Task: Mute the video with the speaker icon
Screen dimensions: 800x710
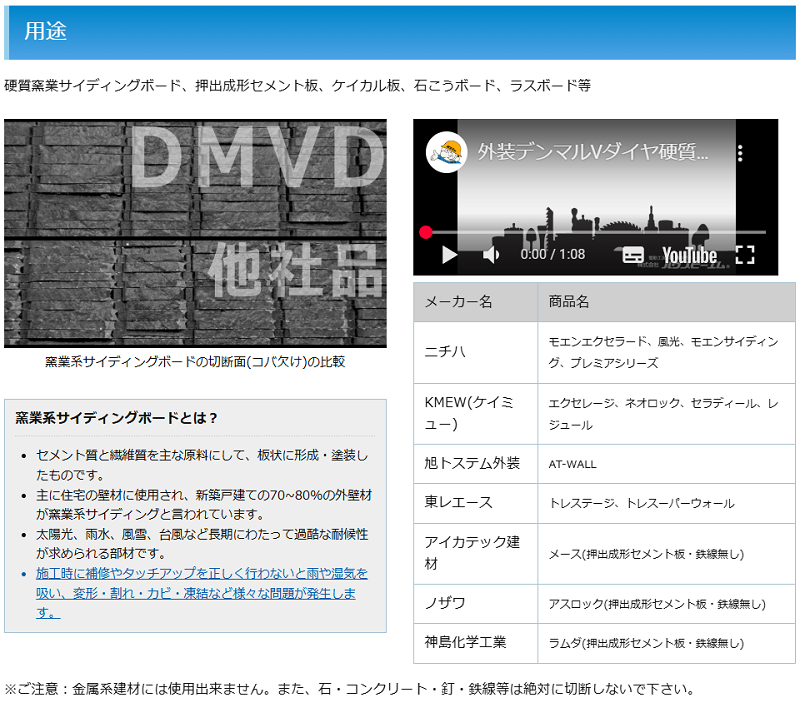Action: point(491,255)
